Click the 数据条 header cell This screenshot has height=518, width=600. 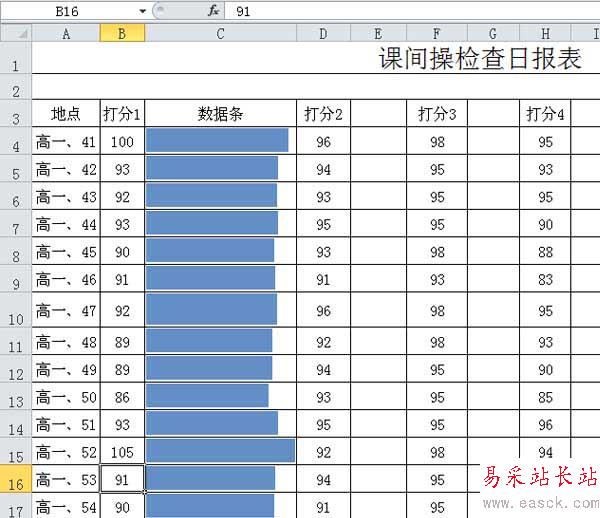220,114
